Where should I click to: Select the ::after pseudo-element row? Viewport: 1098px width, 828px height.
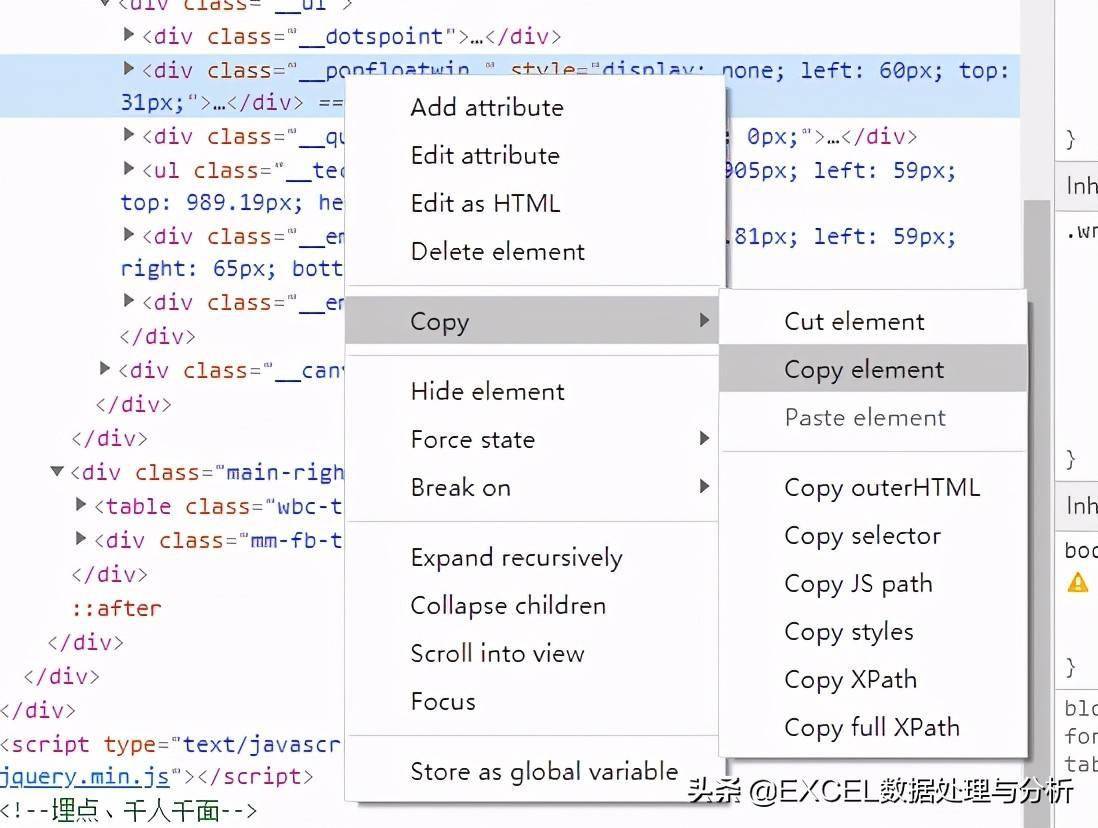tap(116, 608)
